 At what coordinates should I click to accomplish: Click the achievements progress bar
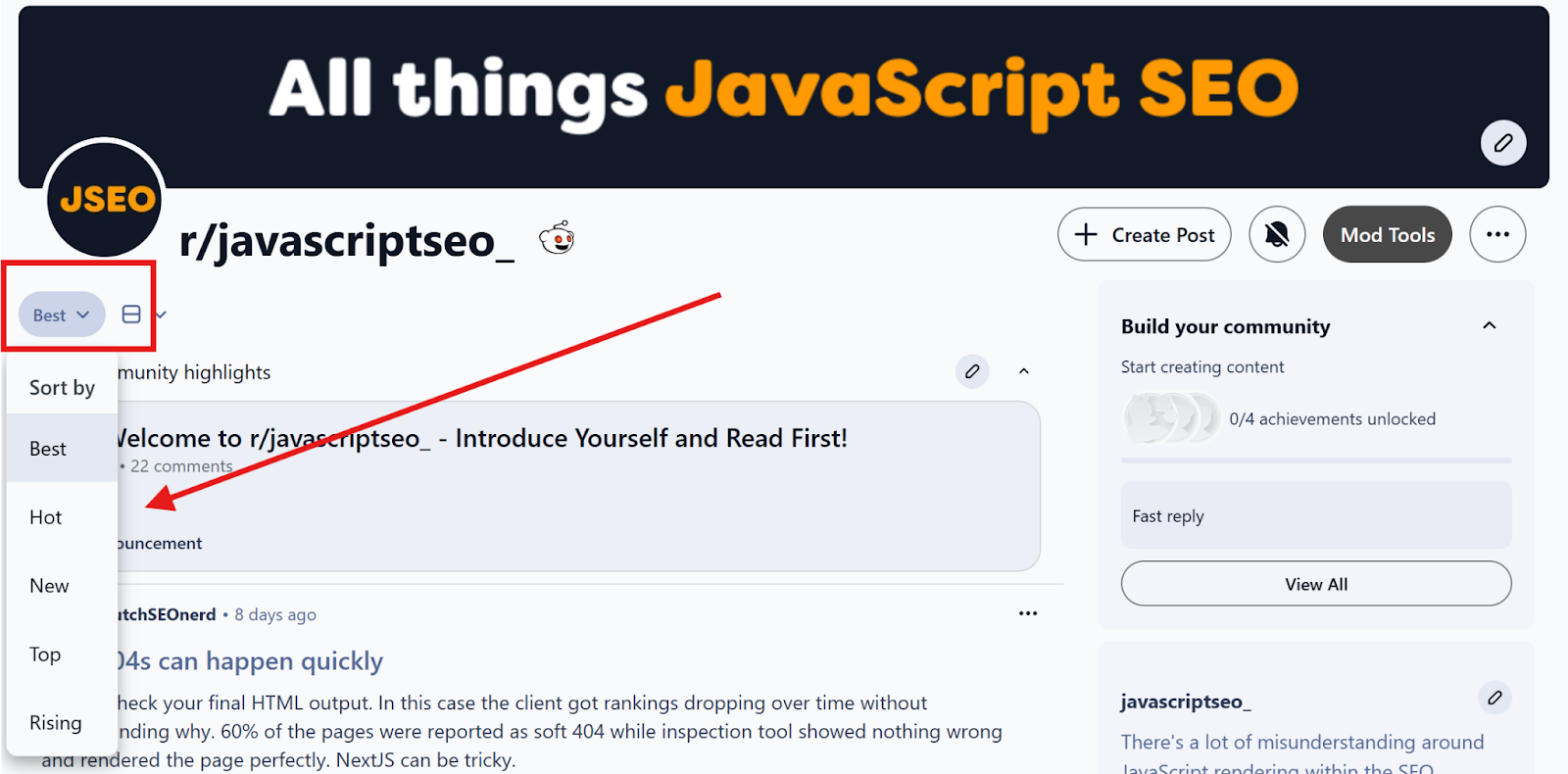click(x=1315, y=460)
